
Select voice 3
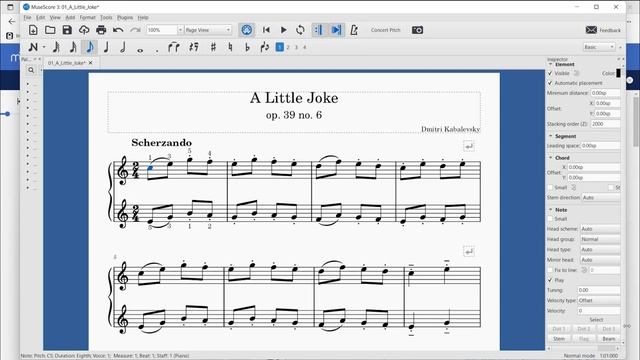[297, 47]
